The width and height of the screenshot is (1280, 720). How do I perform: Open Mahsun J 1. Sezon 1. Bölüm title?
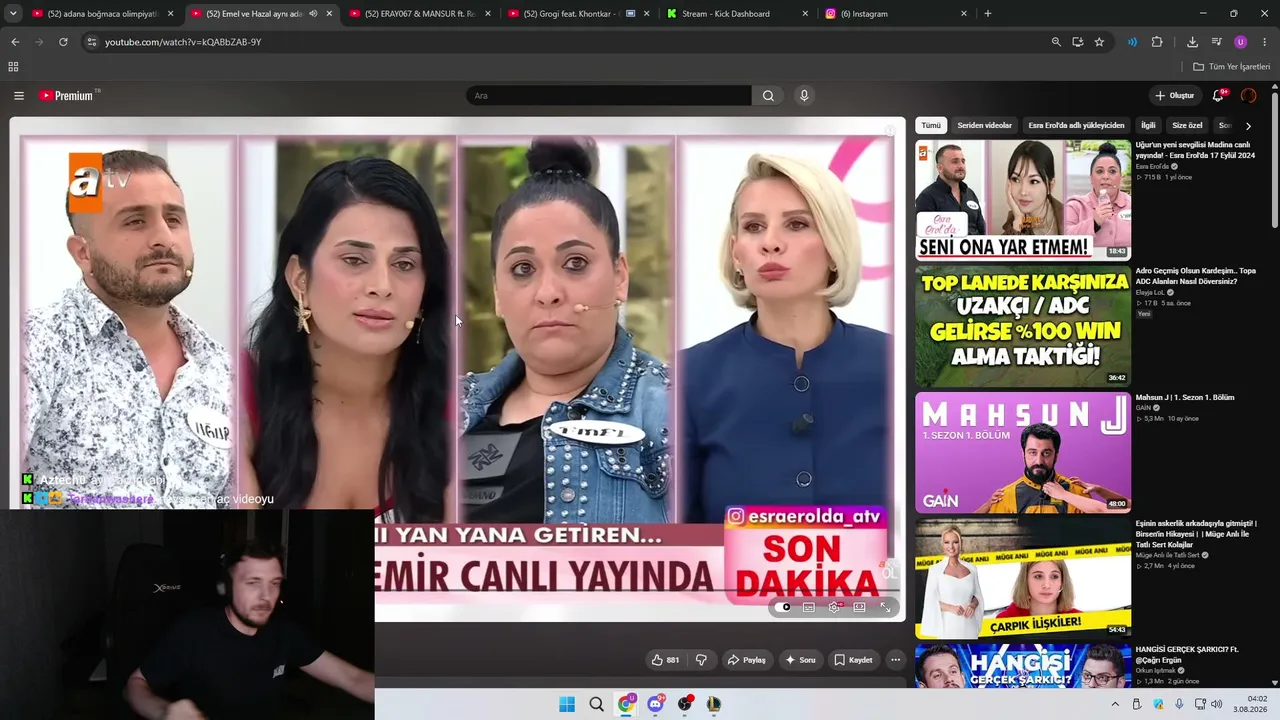click(1185, 398)
